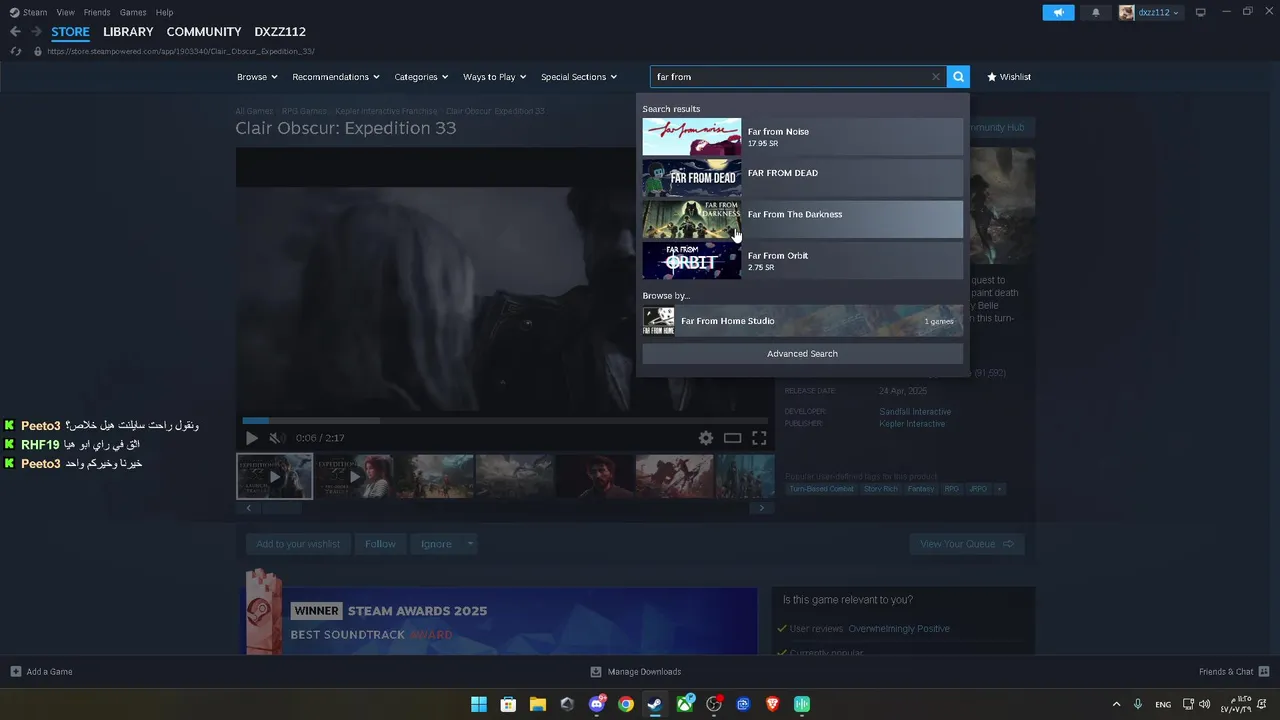The height and width of the screenshot is (720, 1280).
Task: Open Brave browser from taskbar
Action: point(772,704)
